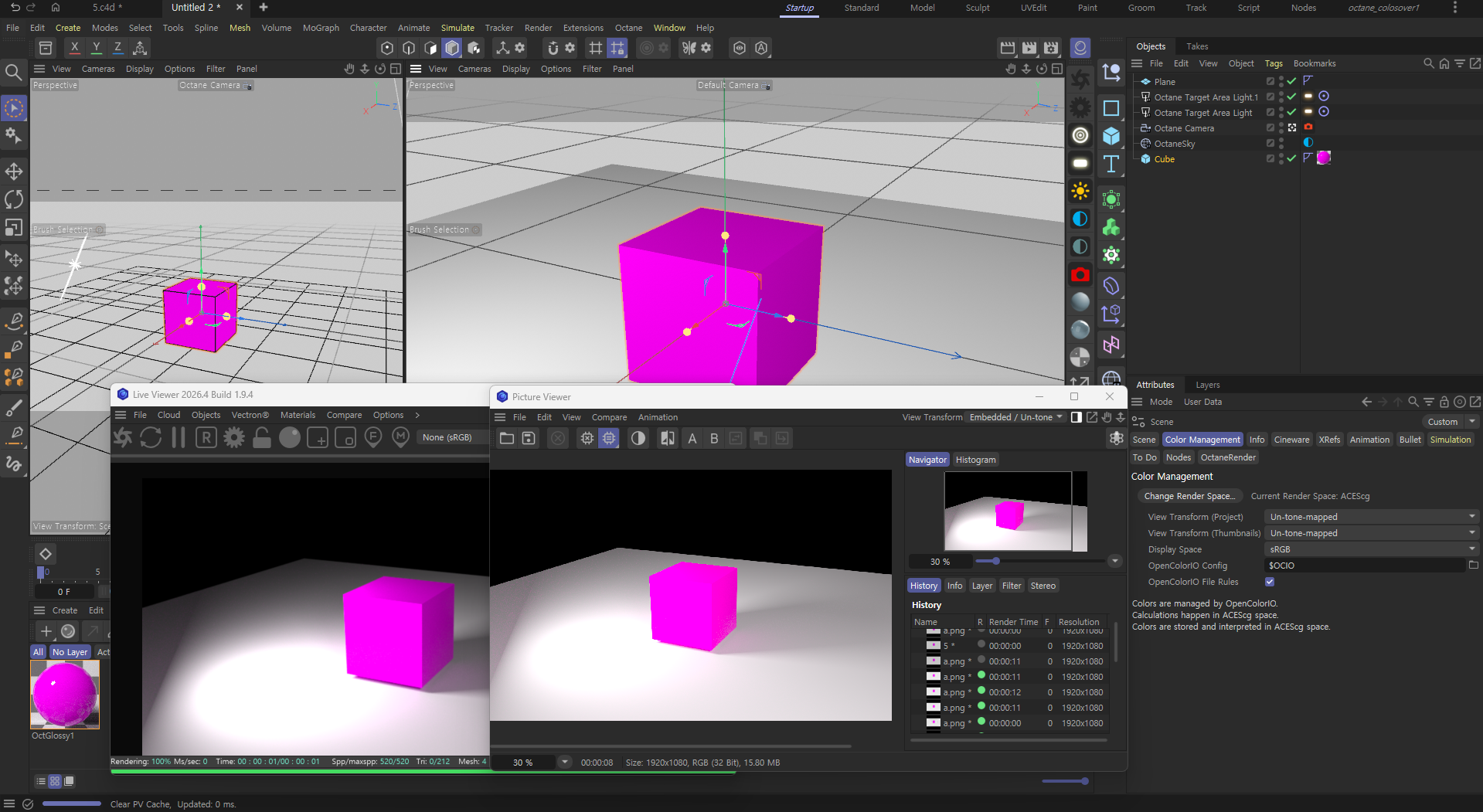
Task: Set A comparison image in Picture Viewer
Action: 692,439
